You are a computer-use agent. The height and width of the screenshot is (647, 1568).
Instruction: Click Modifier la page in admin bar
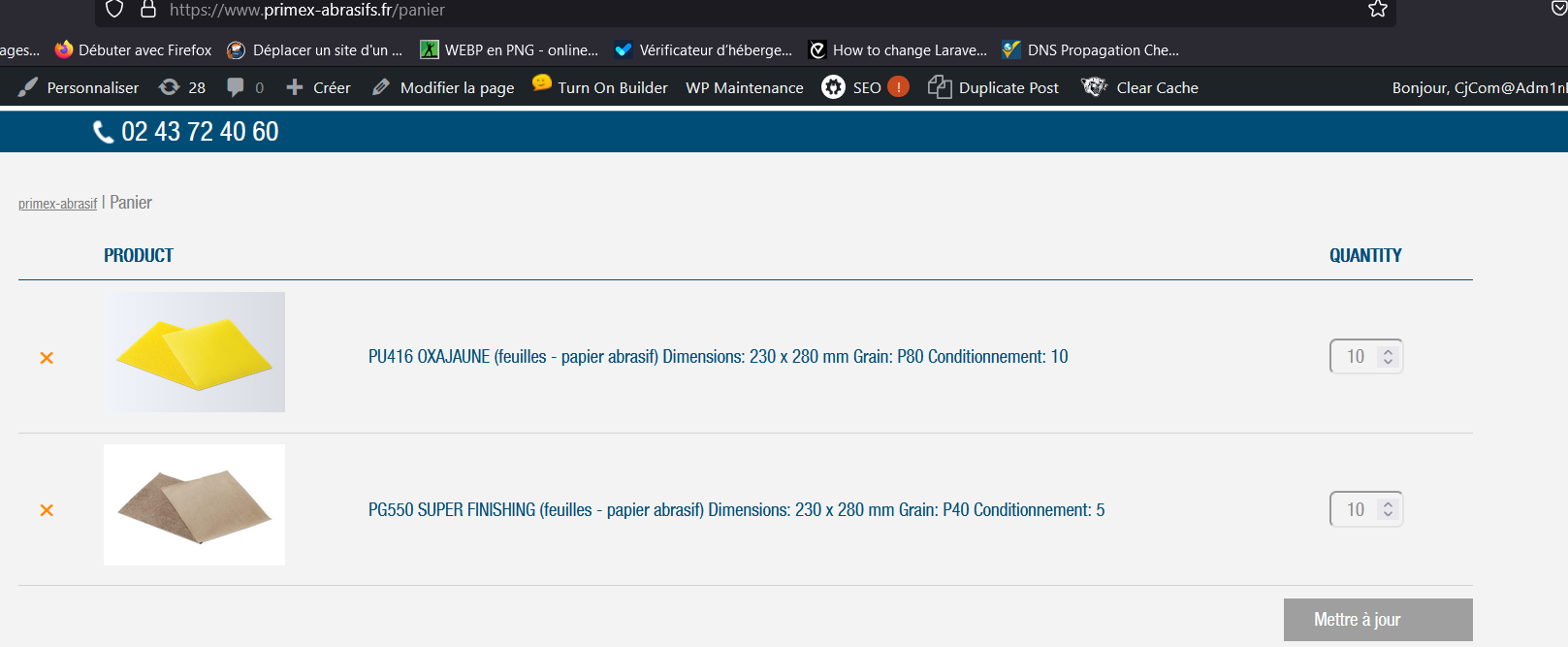443,87
